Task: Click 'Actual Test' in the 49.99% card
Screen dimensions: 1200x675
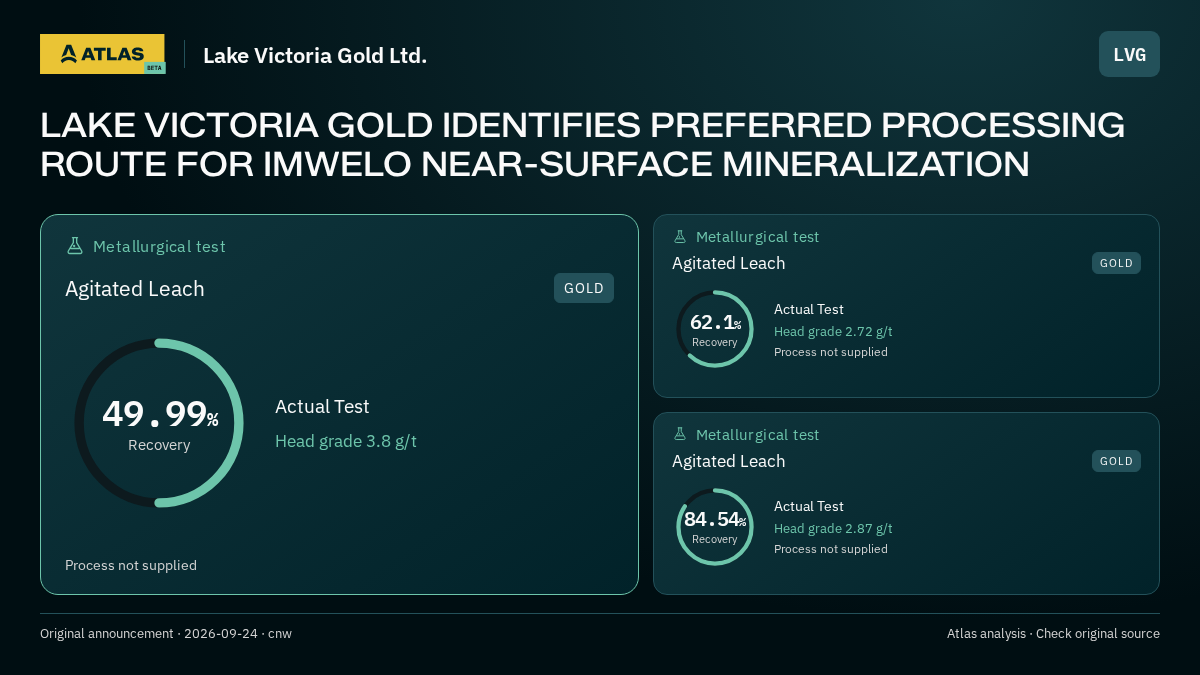Action: coord(322,407)
